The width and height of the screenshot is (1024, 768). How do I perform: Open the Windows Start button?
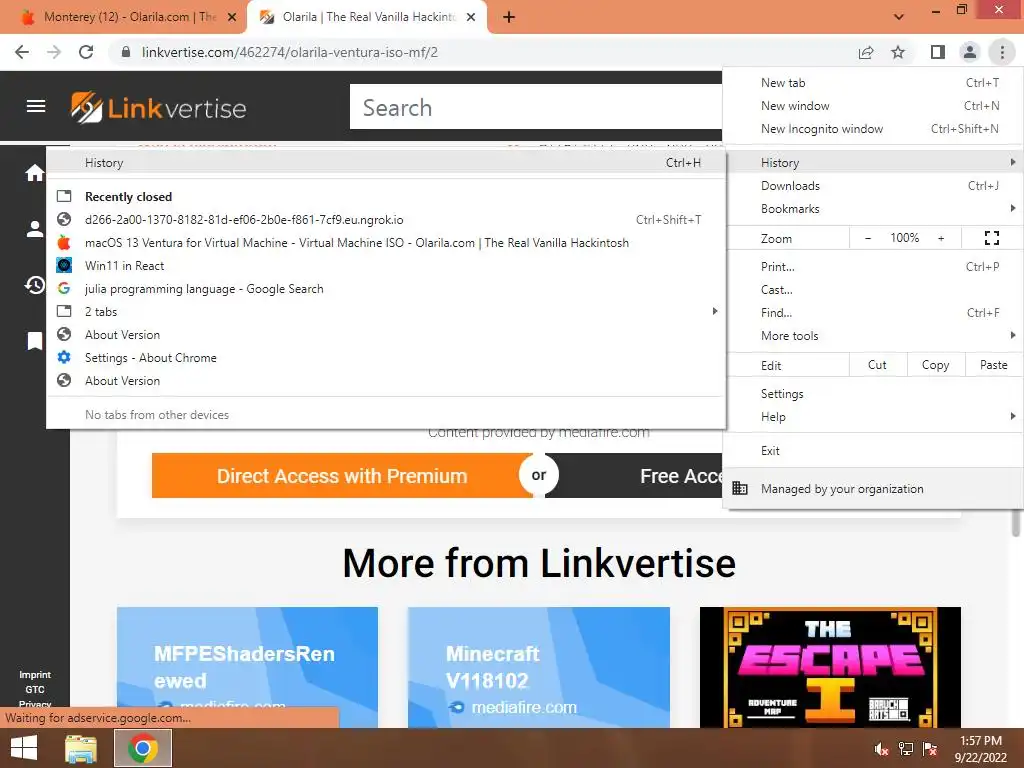[x=24, y=748]
